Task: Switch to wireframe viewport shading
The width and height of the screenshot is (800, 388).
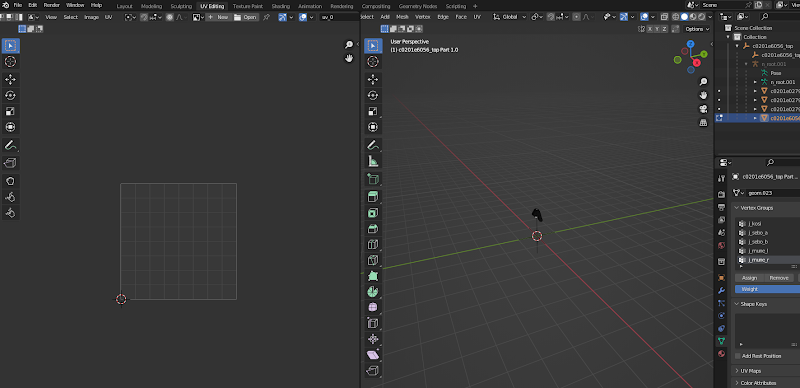Action: (676, 17)
